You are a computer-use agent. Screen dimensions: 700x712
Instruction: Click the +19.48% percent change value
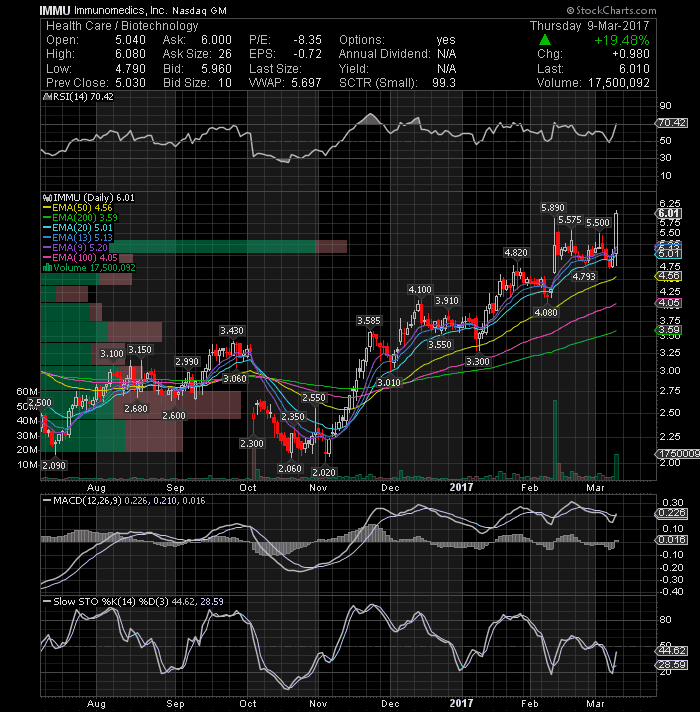click(621, 40)
